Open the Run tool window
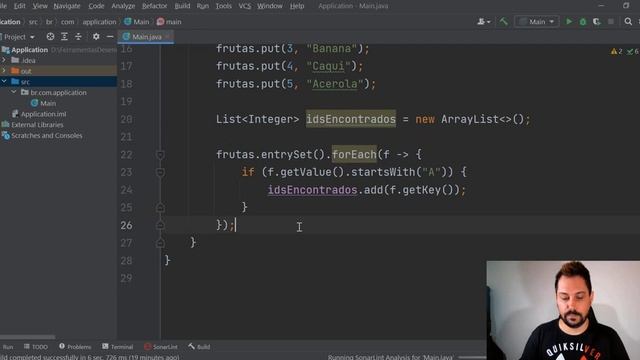640x360 pixels. (x=7, y=347)
